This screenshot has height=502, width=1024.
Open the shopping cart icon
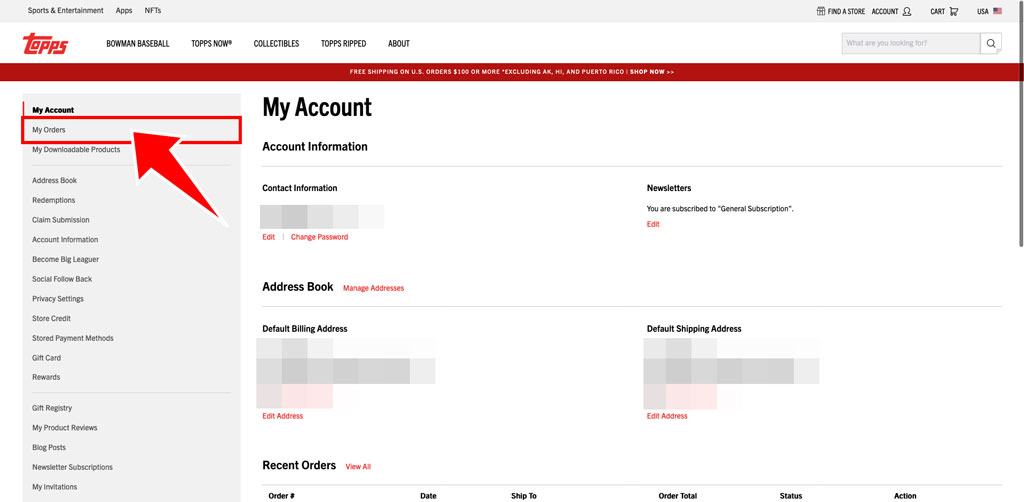[954, 11]
